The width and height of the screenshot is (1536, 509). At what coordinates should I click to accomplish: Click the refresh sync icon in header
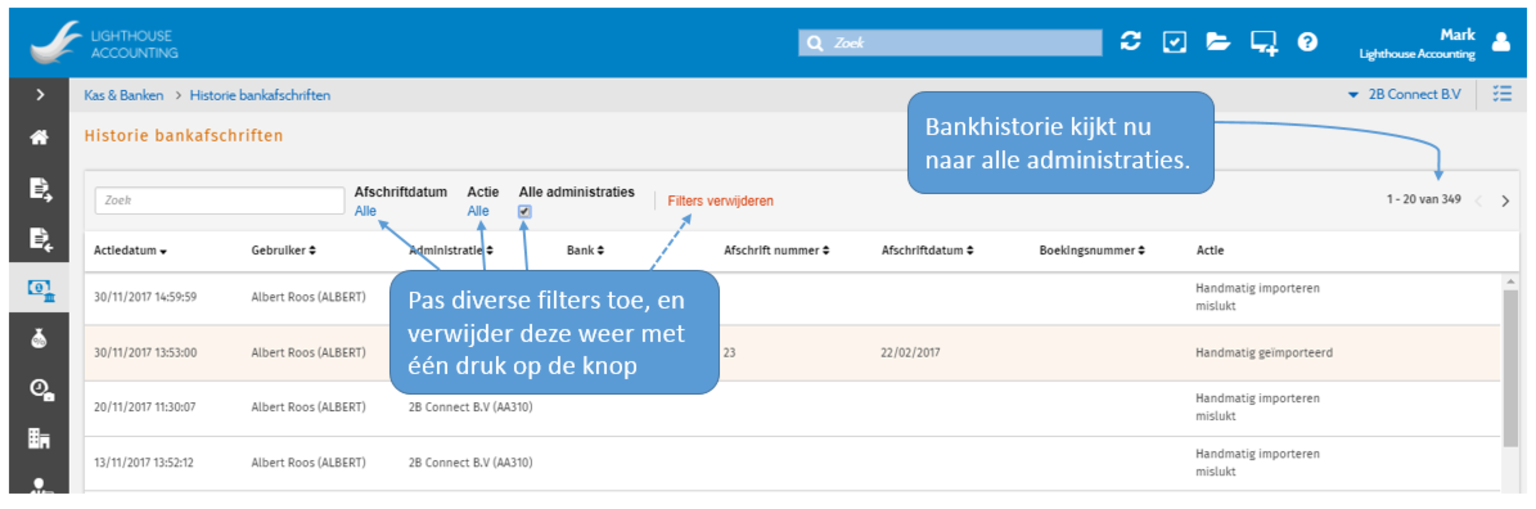1130,42
